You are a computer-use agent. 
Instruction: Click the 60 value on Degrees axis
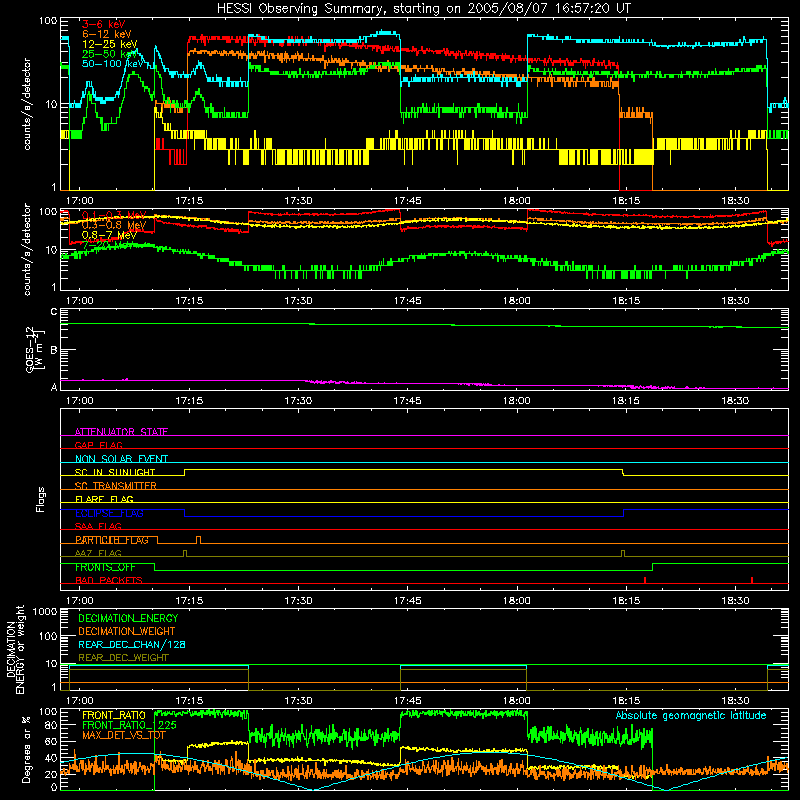(51, 742)
